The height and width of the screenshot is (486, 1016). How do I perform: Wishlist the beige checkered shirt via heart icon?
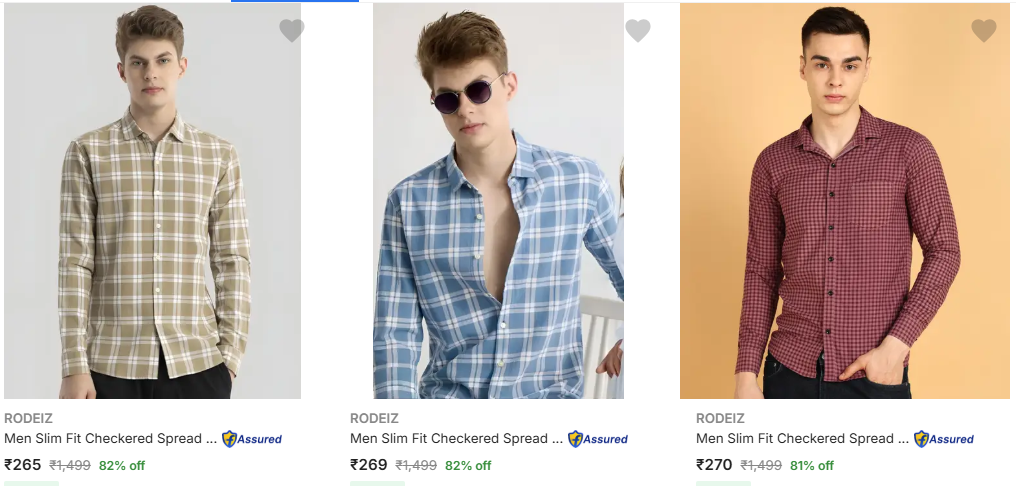[291, 31]
